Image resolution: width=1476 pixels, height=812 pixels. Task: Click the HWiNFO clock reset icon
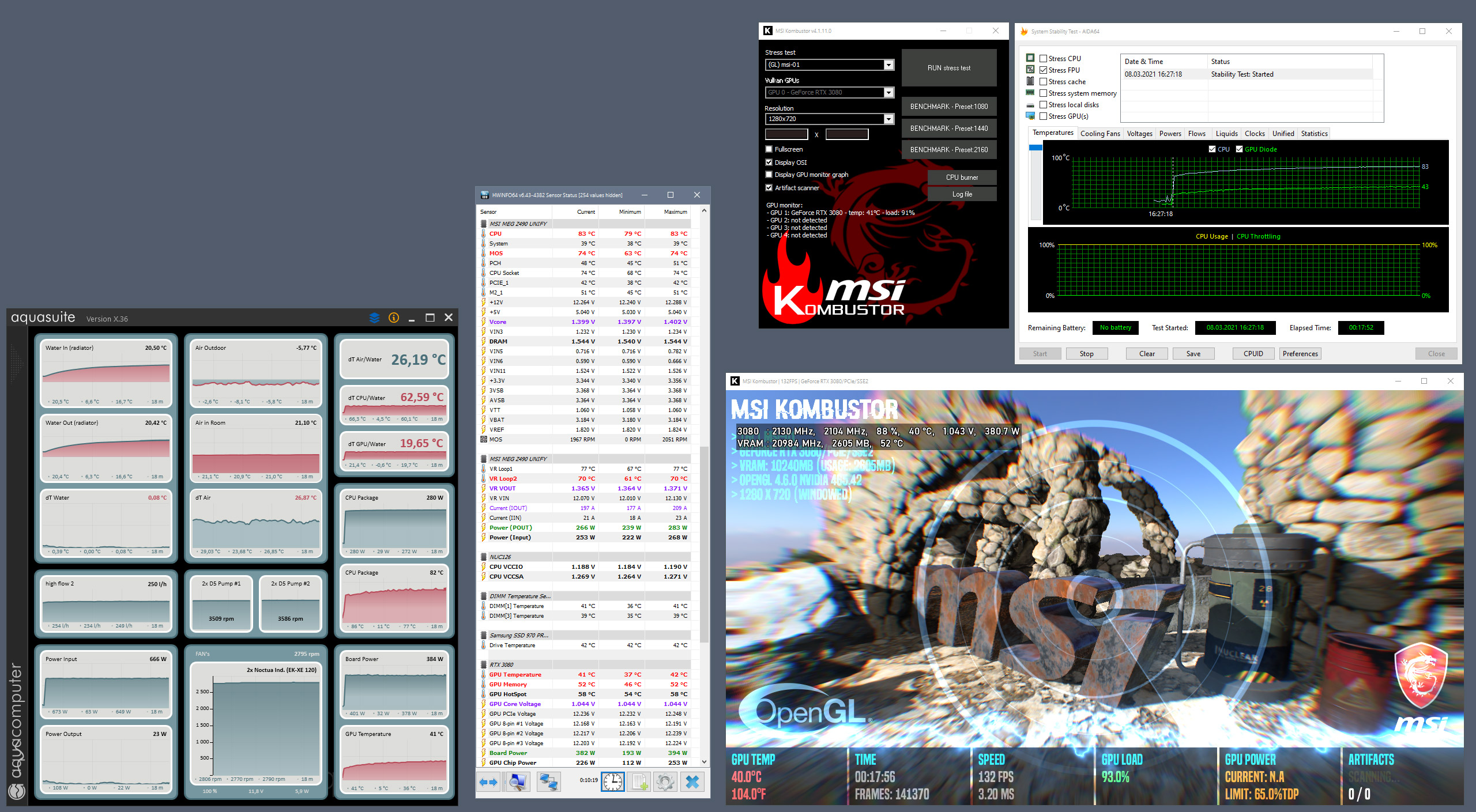click(x=612, y=782)
